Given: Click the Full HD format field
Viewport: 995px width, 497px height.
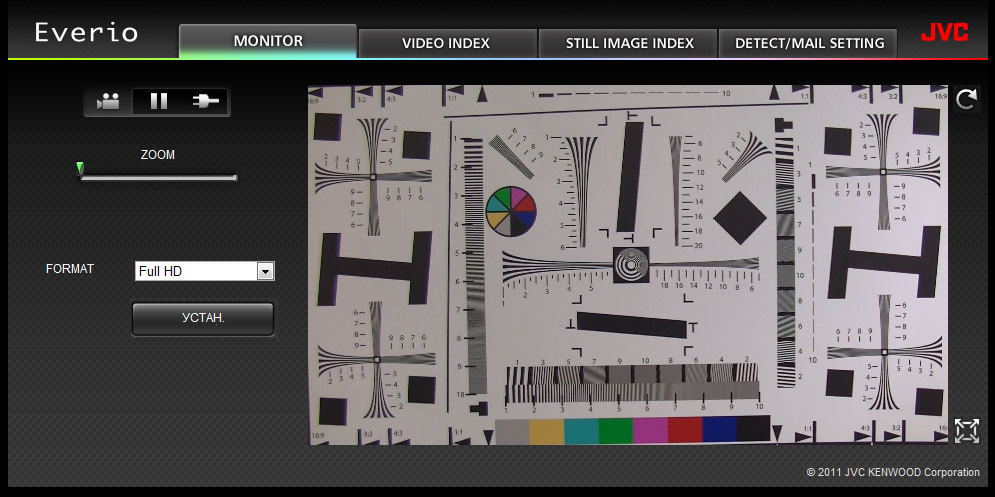Looking at the screenshot, I should coord(204,271).
